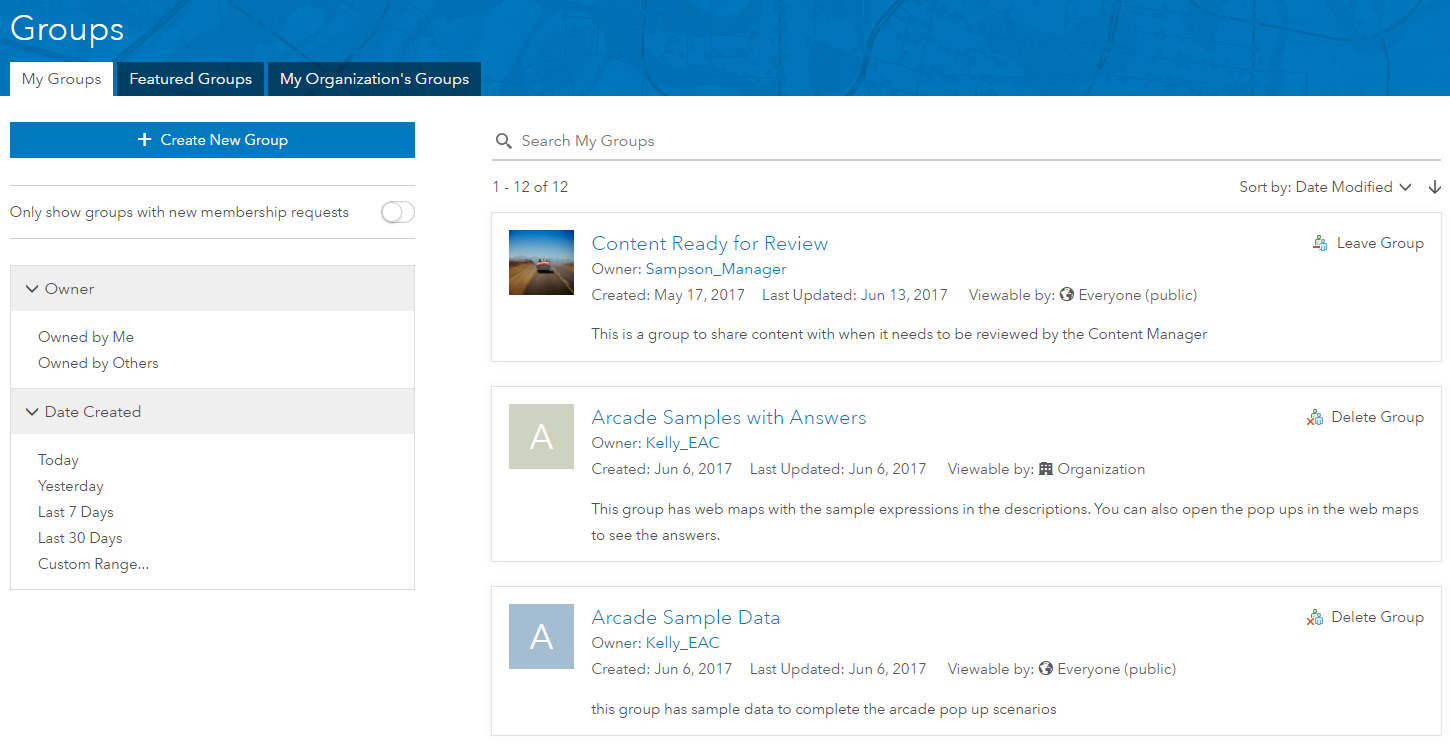Image resolution: width=1450 pixels, height=744 pixels.
Task: Open Content Ready for Review group thumbnail
Action: coord(541,262)
